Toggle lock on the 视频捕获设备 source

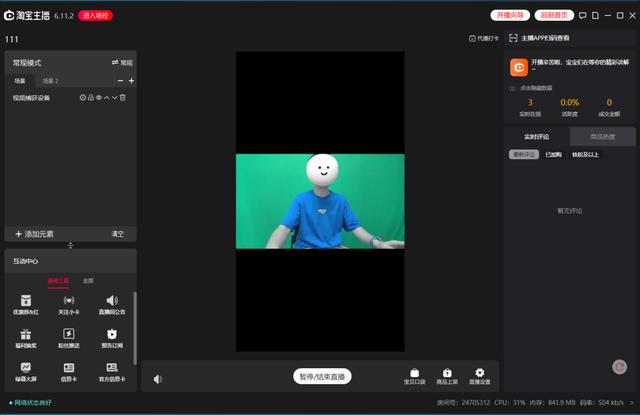pyautogui.click(x=91, y=98)
